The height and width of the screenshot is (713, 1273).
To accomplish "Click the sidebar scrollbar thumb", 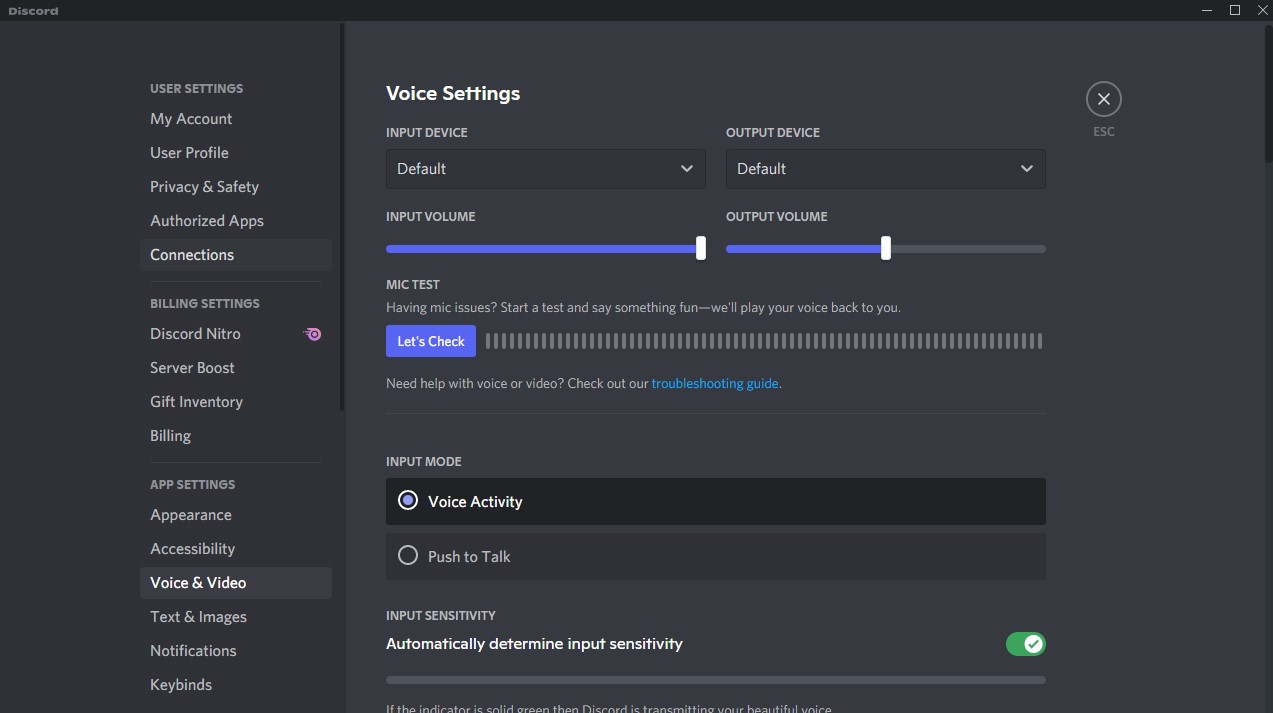I will pyautogui.click(x=342, y=217).
